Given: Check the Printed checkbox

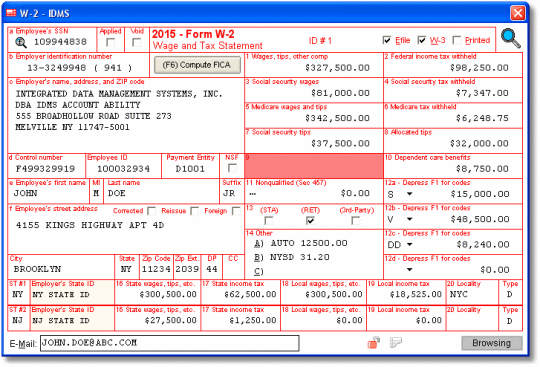Looking at the screenshot, I should click(x=456, y=40).
